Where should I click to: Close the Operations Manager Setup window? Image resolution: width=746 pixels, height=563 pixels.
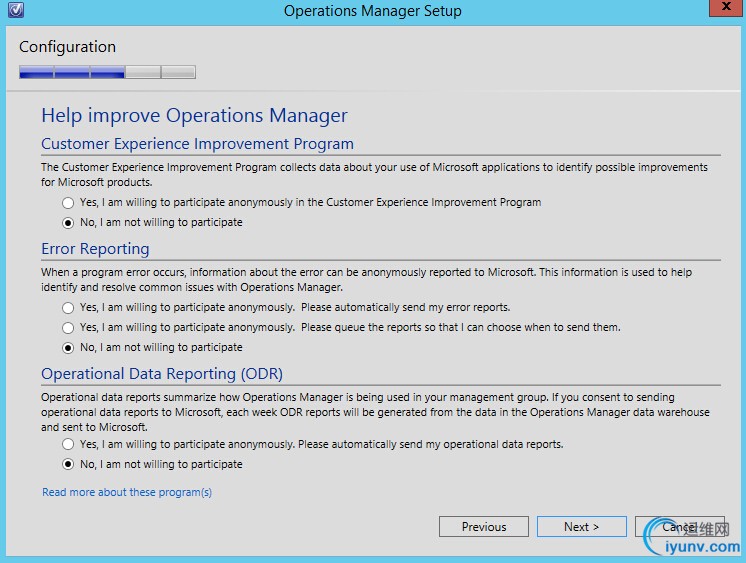[726, 8]
